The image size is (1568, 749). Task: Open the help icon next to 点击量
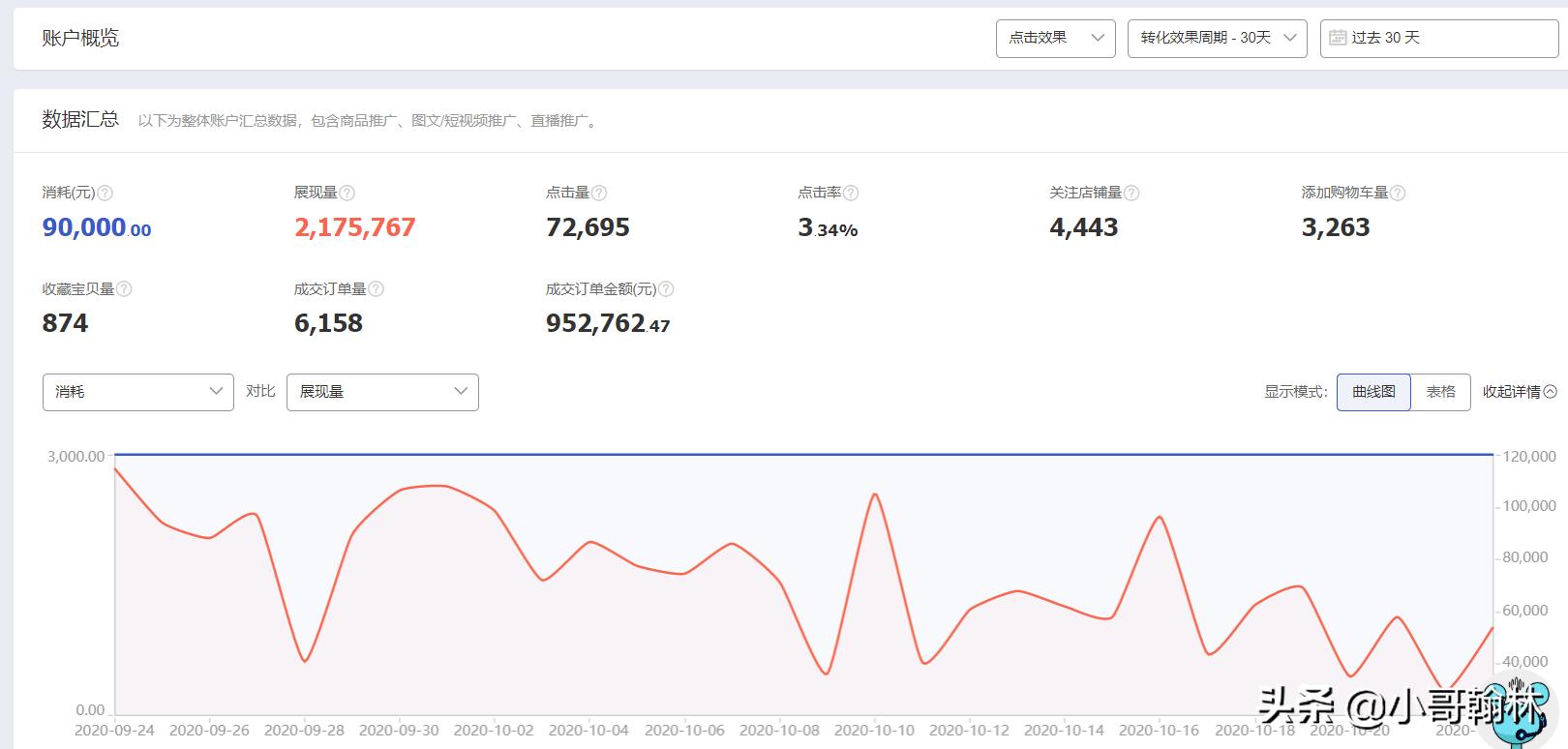tap(599, 193)
